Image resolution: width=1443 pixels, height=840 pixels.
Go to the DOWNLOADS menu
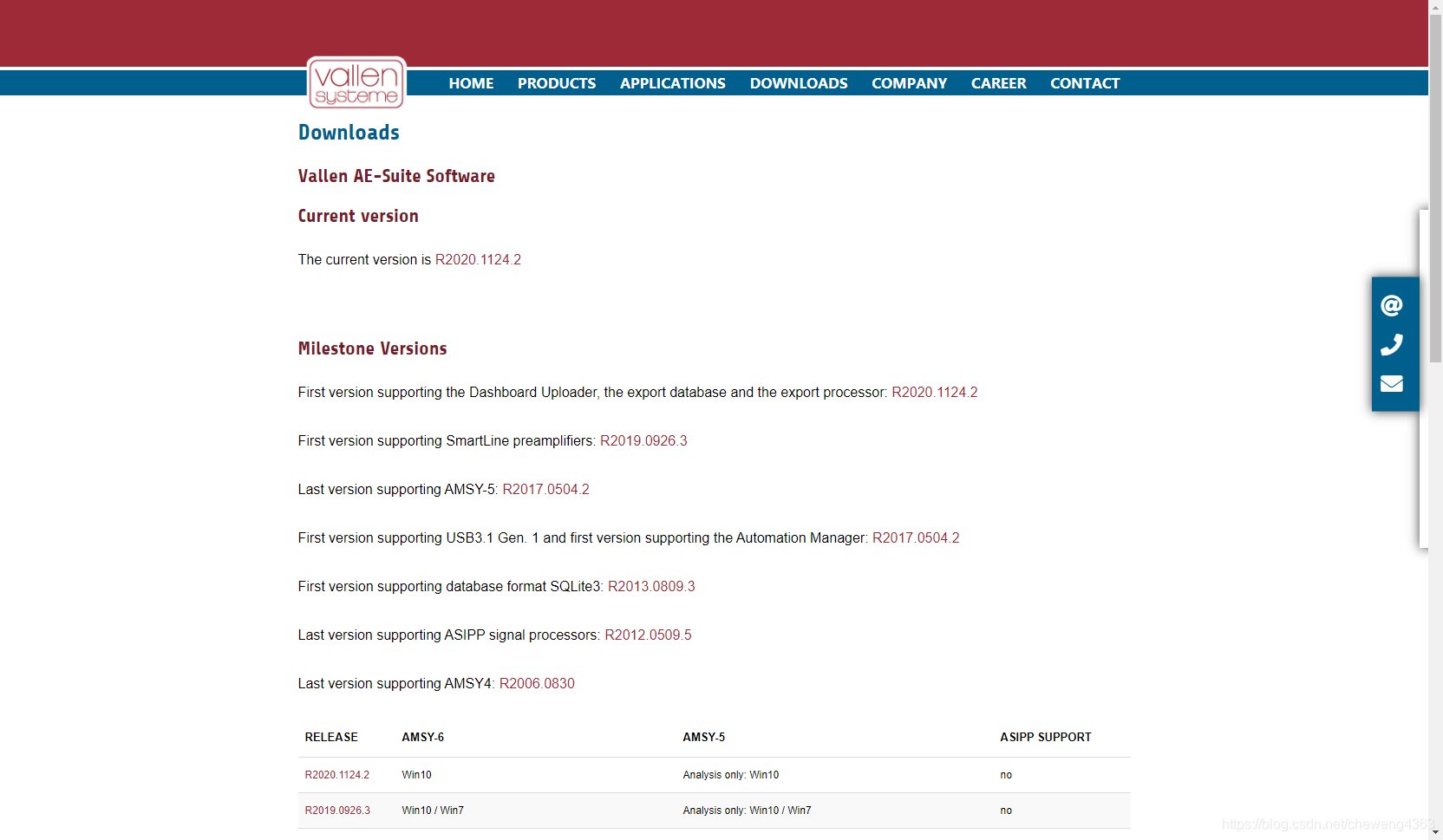799,83
